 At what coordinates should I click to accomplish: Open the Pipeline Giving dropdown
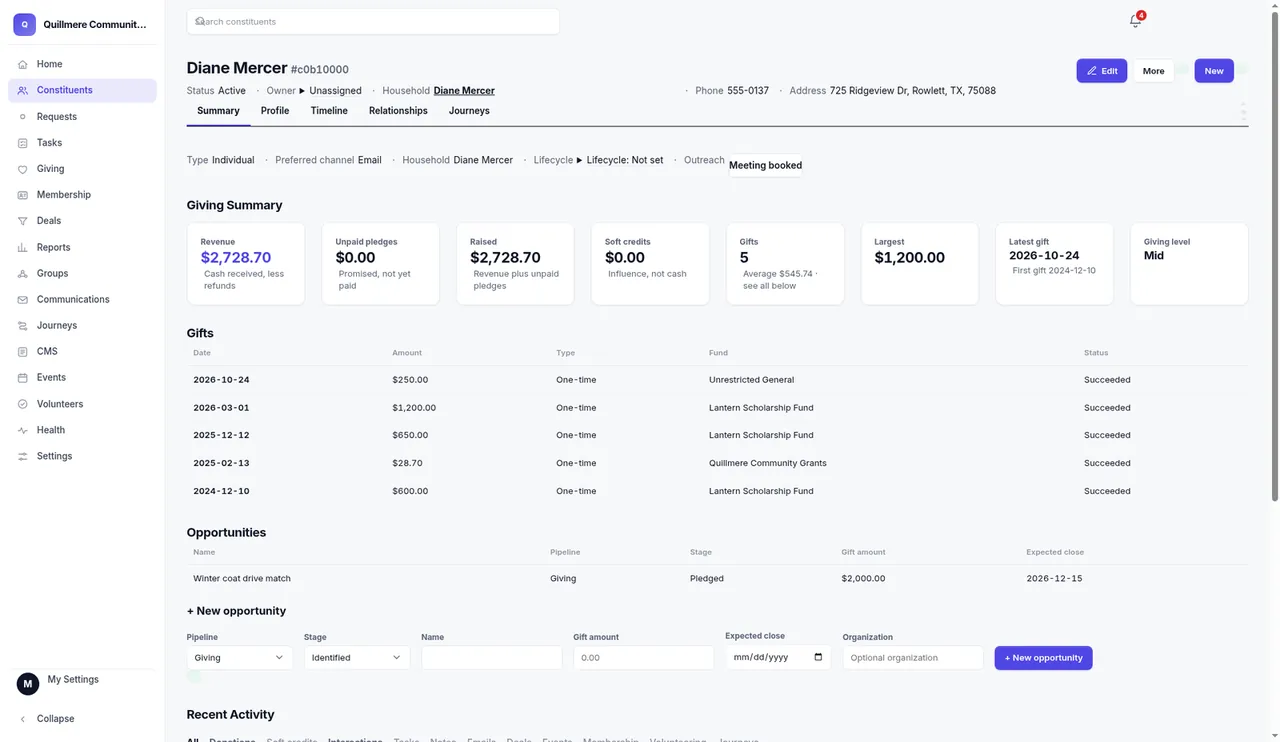point(239,657)
